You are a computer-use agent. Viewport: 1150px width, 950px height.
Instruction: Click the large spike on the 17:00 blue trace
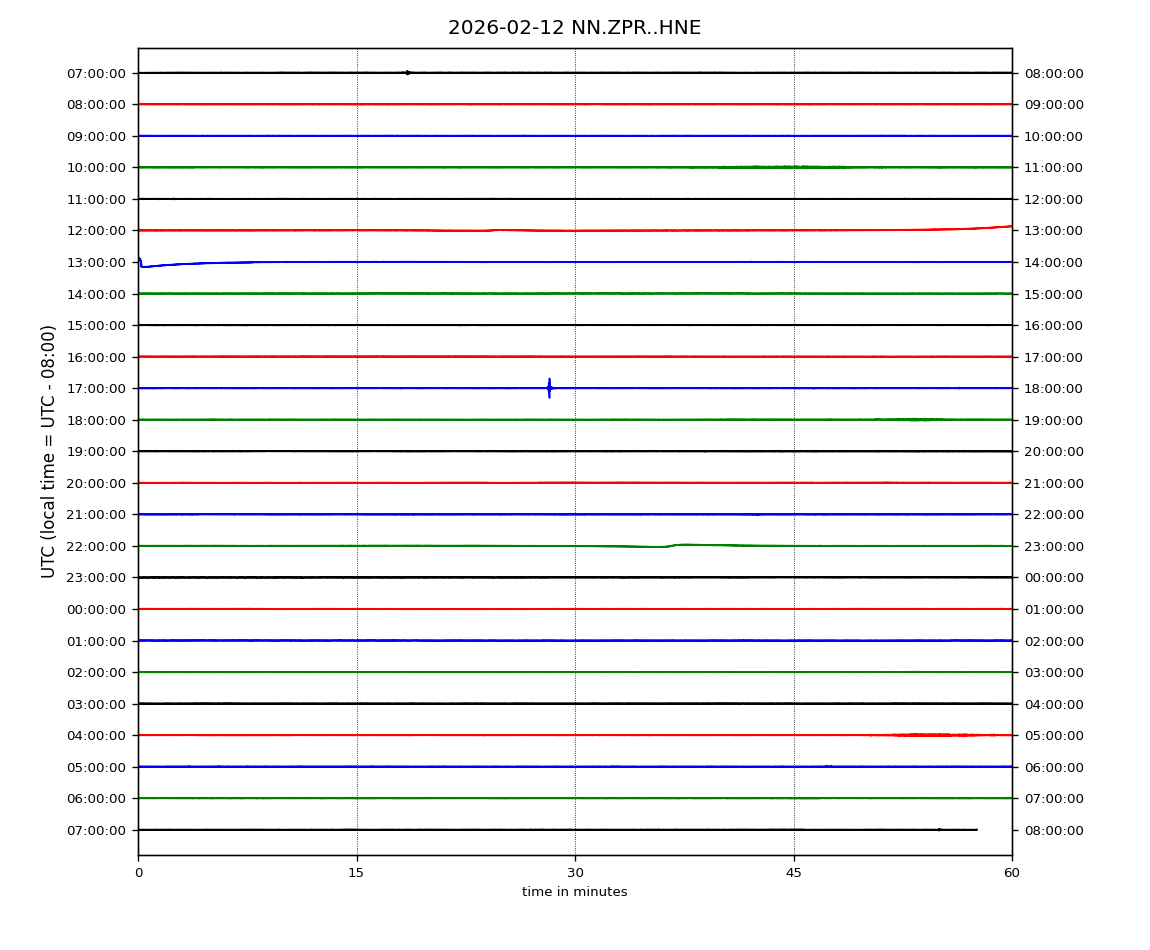[x=549, y=388]
